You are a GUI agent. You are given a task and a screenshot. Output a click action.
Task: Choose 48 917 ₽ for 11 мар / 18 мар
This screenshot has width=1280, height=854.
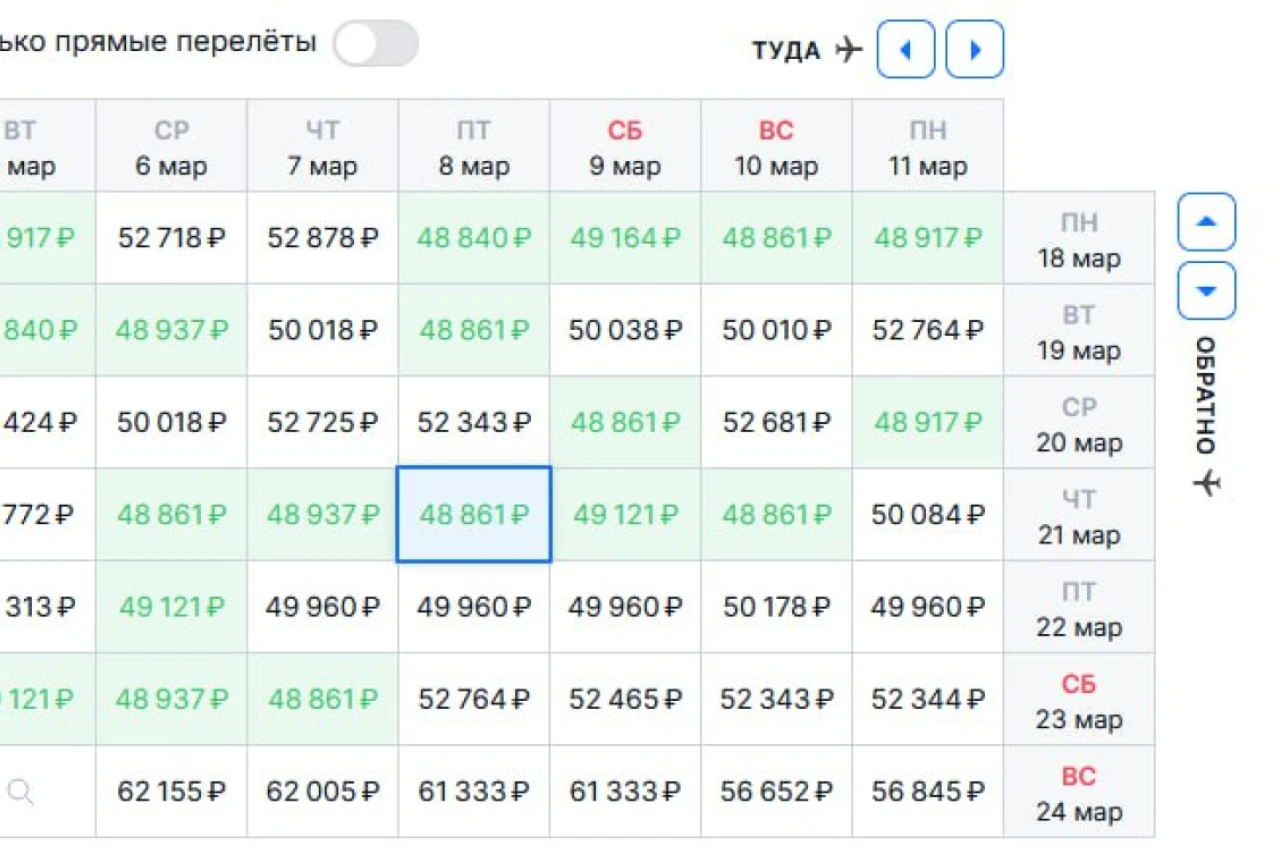coord(928,238)
